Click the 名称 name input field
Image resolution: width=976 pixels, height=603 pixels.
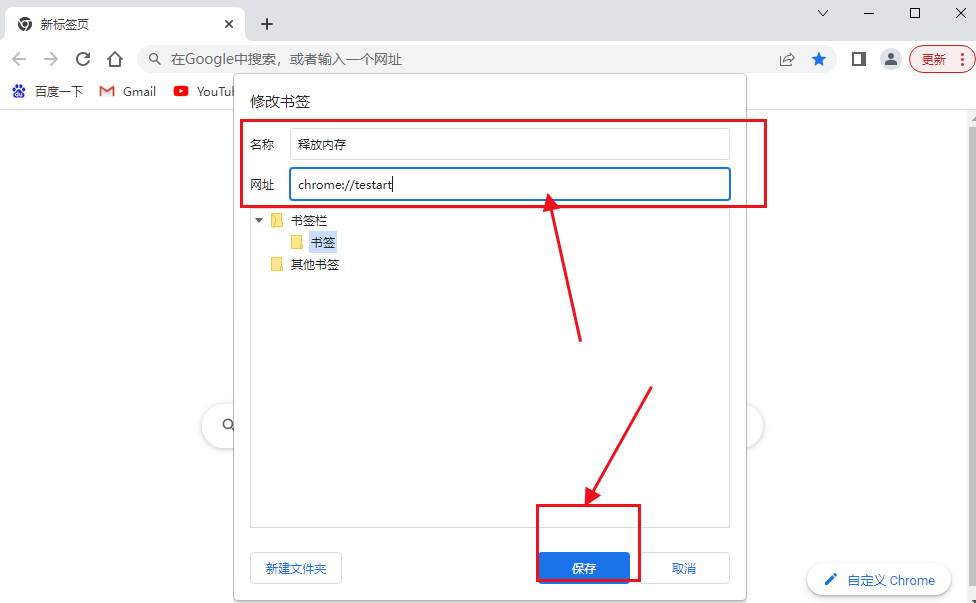click(x=510, y=144)
